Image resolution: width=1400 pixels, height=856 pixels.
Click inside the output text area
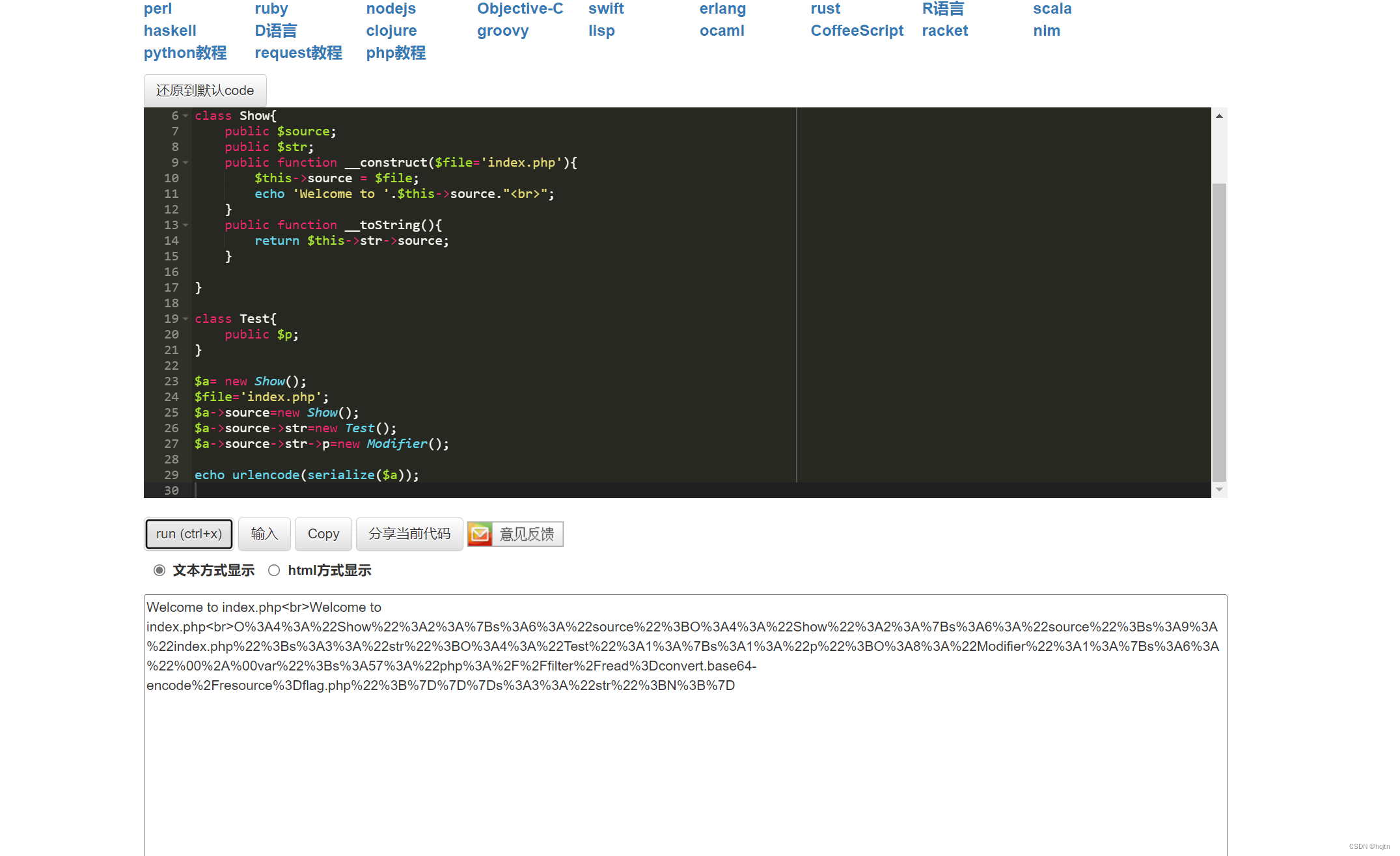[683, 768]
